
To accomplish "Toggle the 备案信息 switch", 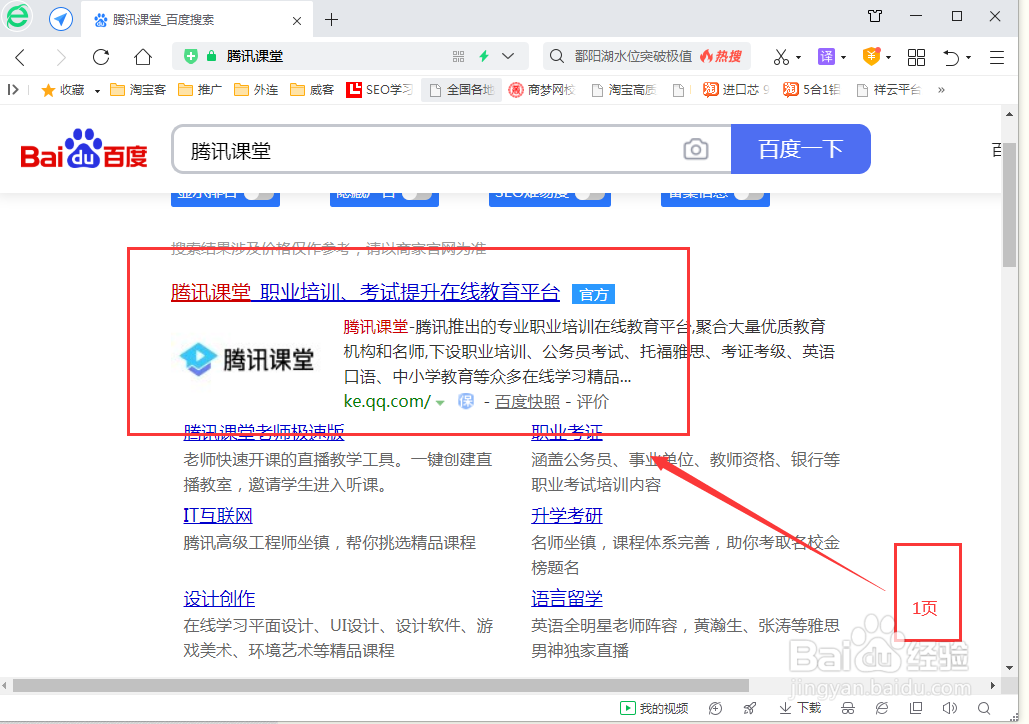I will click(x=749, y=194).
